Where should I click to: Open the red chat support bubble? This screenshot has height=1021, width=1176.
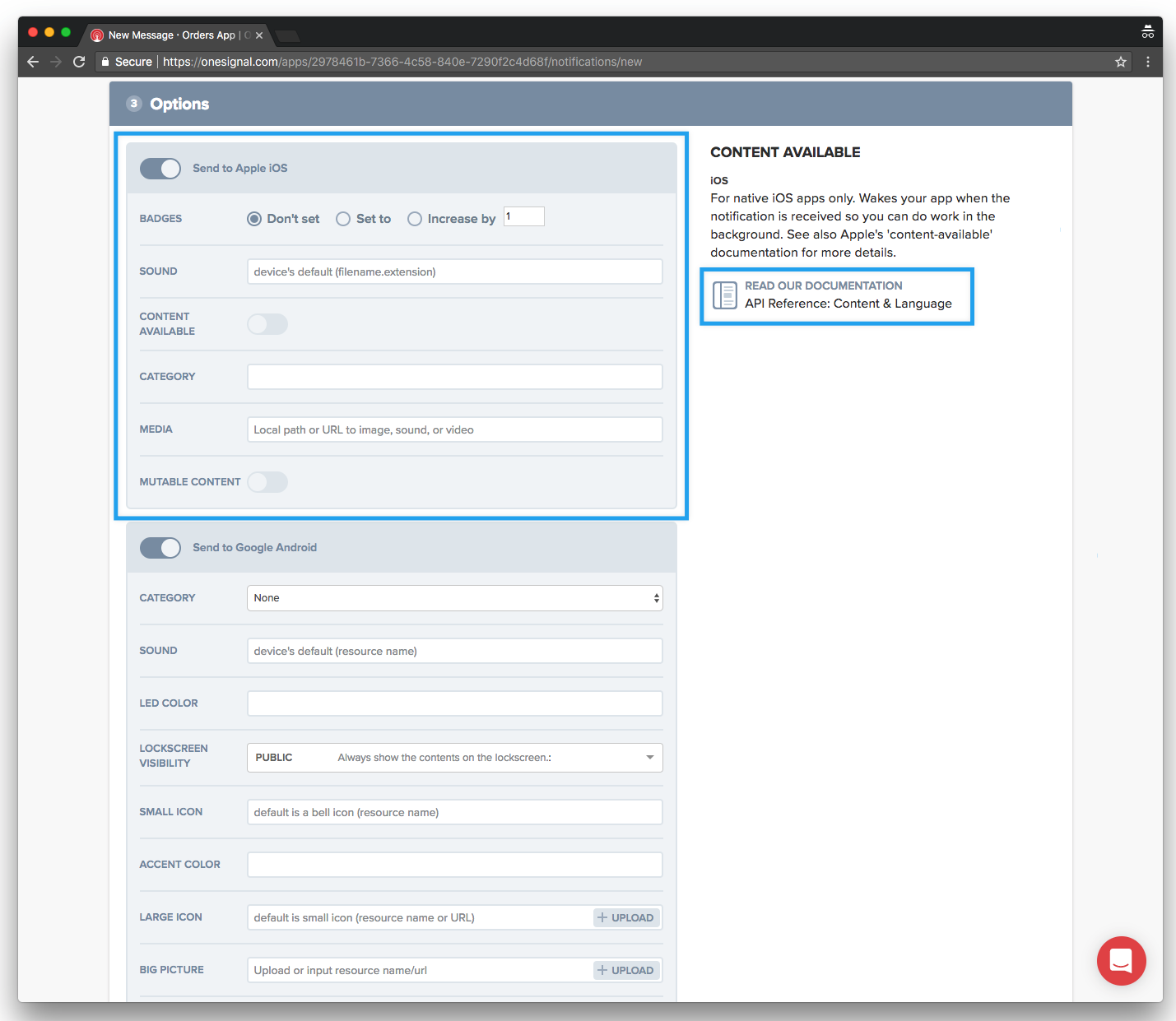1121,960
